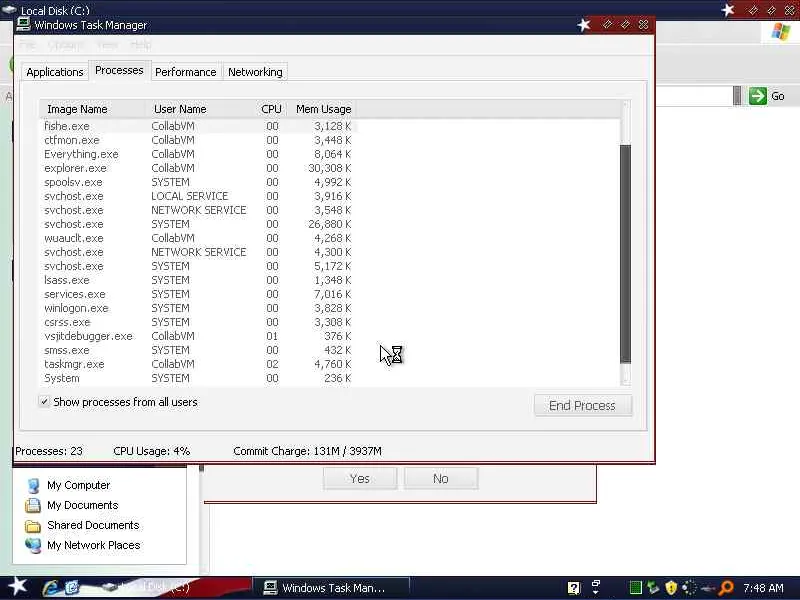This screenshot has width=800, height=600.
Task: Sort by the Image Name column header
Action: coord(92,109)
